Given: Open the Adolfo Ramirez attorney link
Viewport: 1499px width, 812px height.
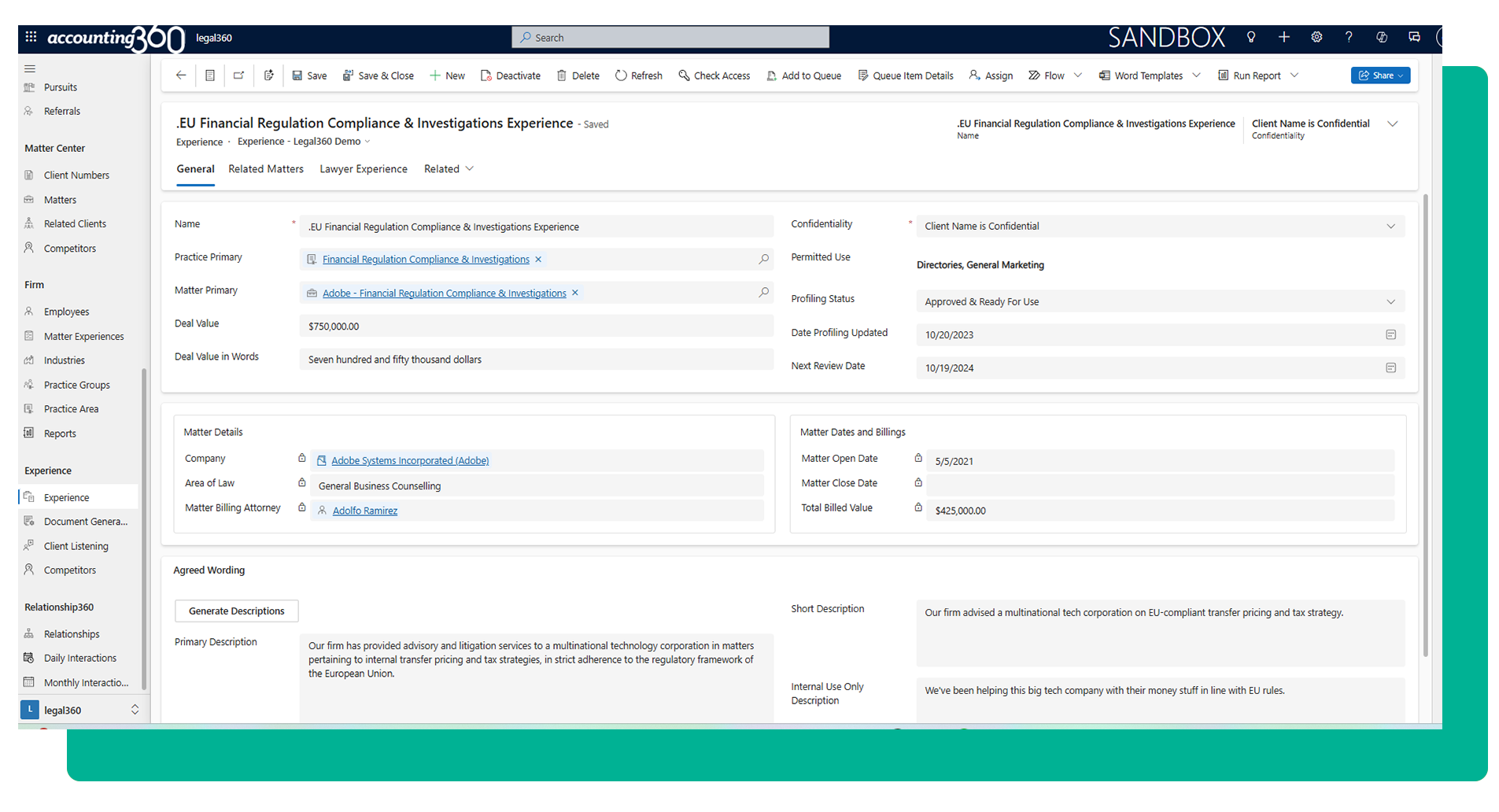Looking at the screenshot, I should (364, 511).
